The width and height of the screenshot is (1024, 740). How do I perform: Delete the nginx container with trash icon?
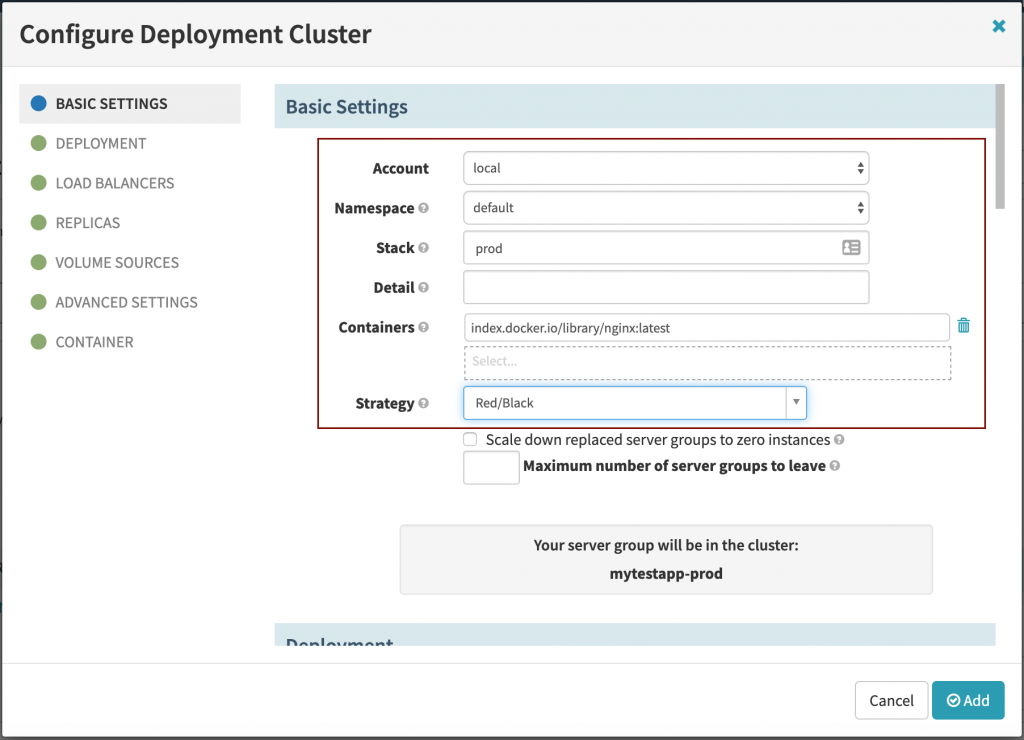963,326
